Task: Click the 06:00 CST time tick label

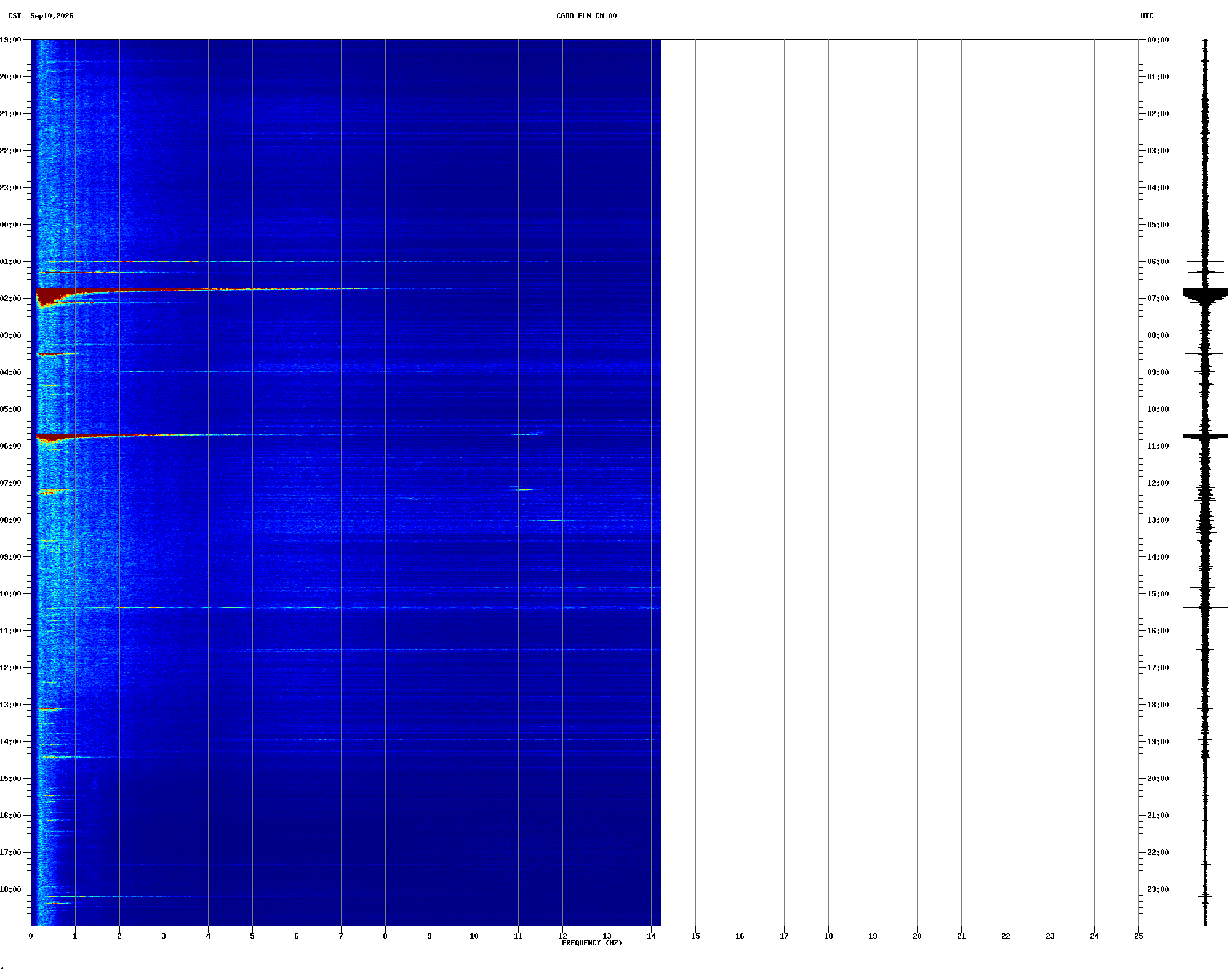Action: [10, 446]
